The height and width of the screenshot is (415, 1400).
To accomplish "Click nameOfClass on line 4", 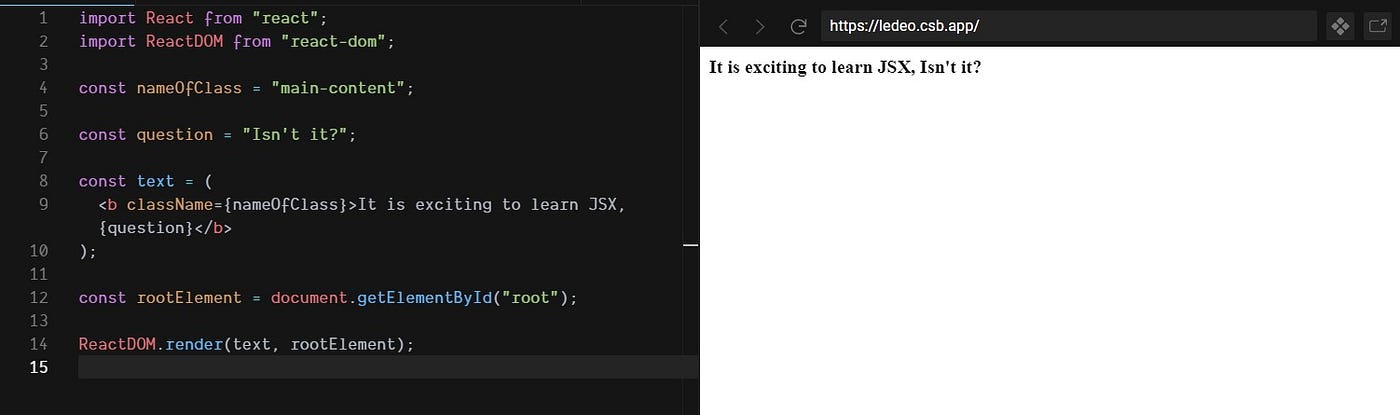I will (189, 88).
